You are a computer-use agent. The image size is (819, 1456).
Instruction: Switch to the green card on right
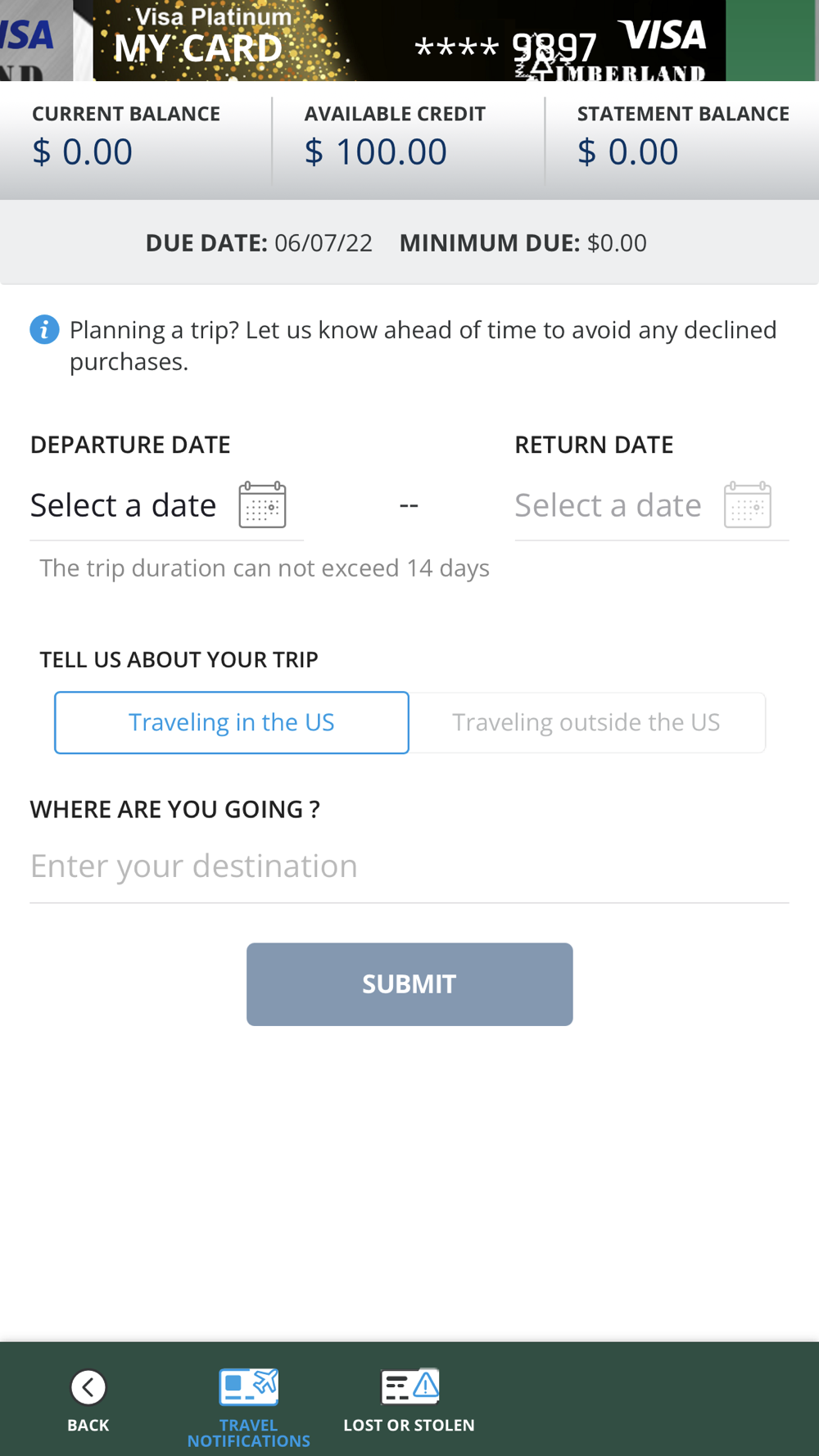tap(772, 40)
